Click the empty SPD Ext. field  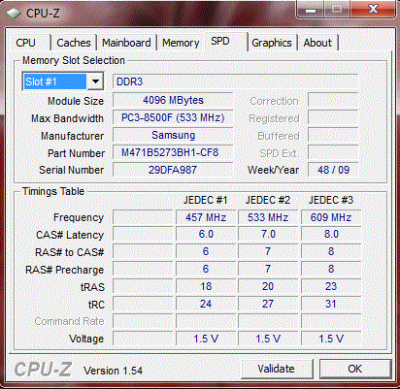point(333,153)
